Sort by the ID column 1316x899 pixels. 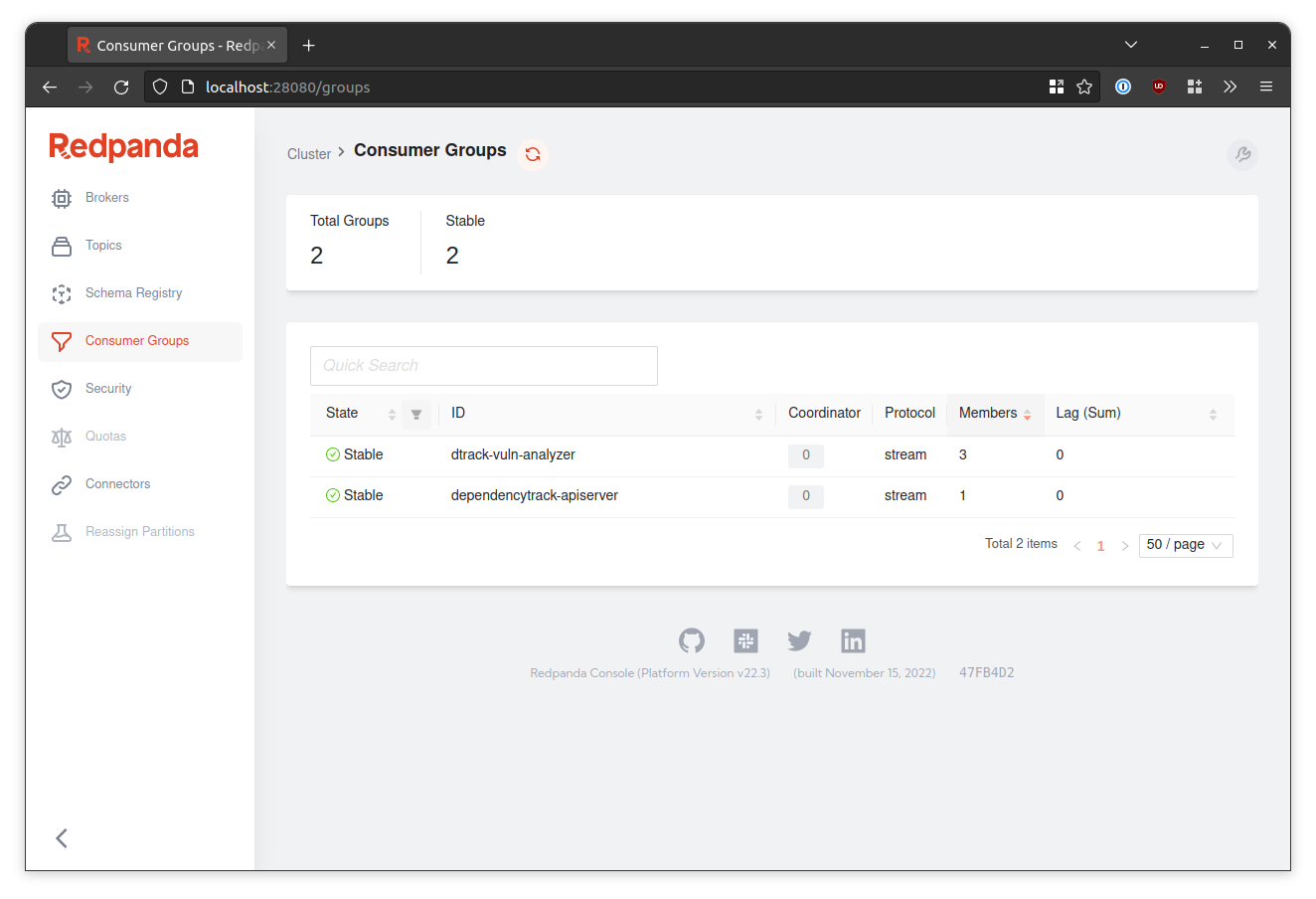tap(758, 415)
